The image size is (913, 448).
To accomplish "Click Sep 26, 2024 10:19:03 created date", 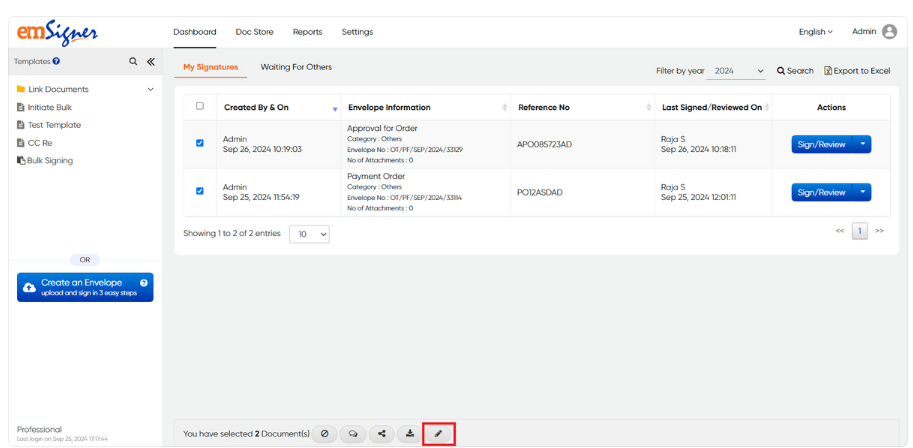I will point(262,150).
